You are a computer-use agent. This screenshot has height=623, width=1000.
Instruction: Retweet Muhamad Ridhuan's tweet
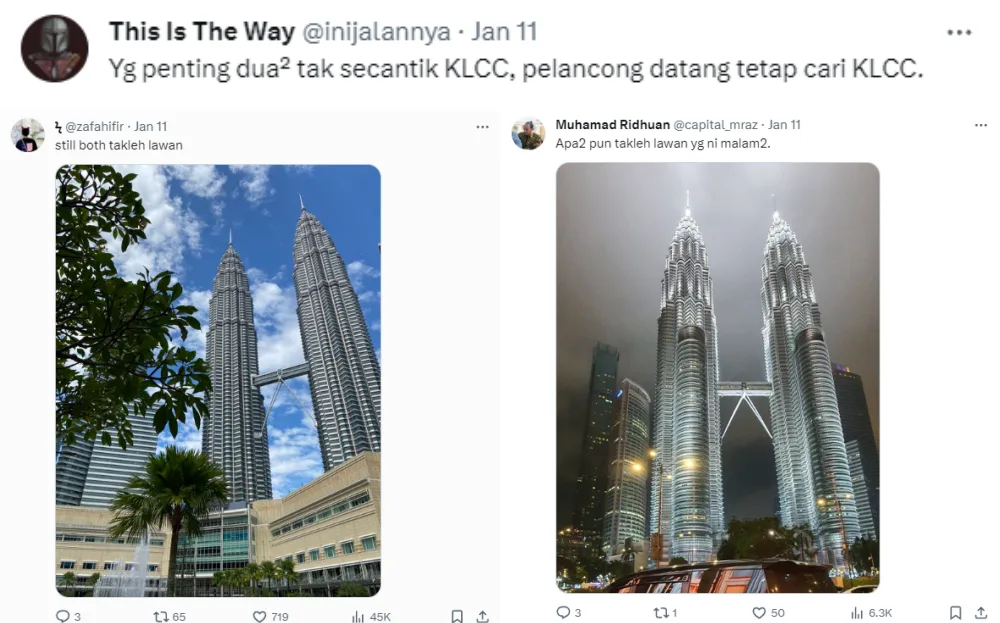point(661,612)
